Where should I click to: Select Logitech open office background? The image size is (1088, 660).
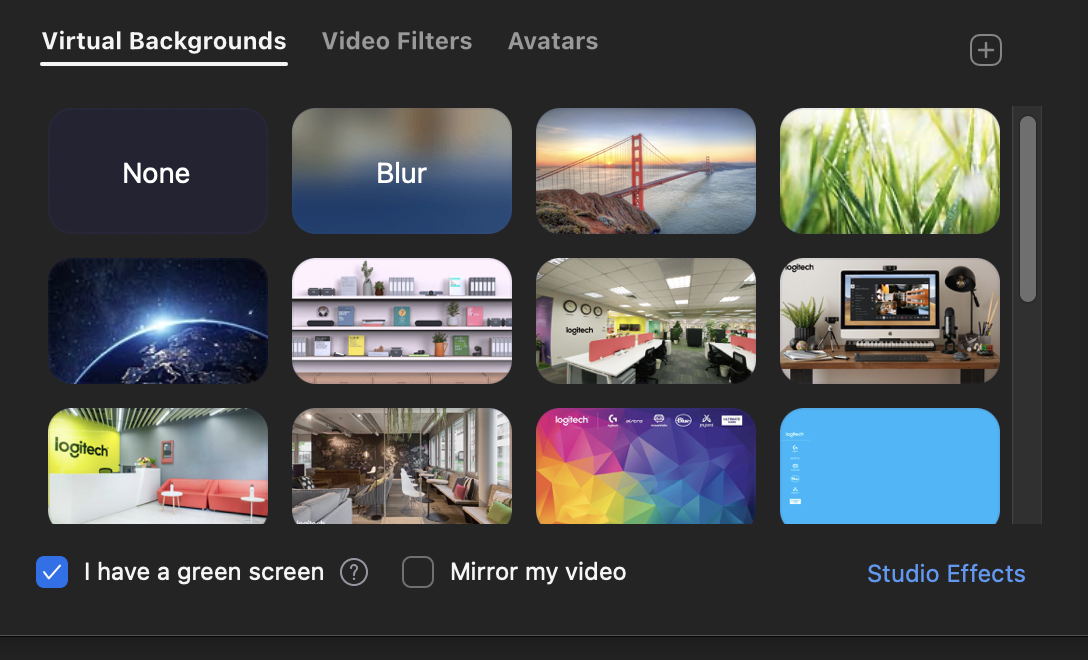[646, 320]
